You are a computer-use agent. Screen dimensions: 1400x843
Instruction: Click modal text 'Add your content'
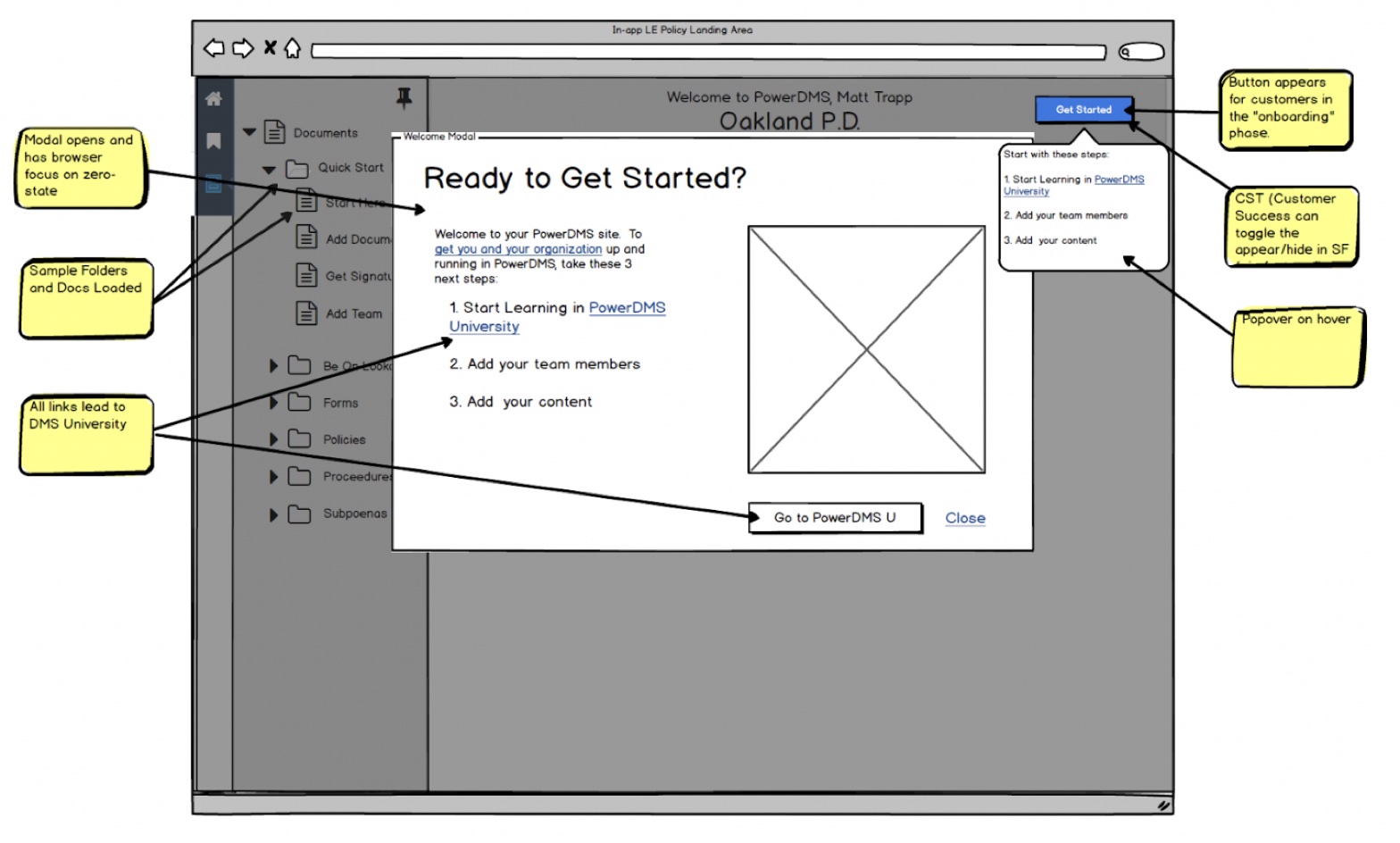[529, 402]
